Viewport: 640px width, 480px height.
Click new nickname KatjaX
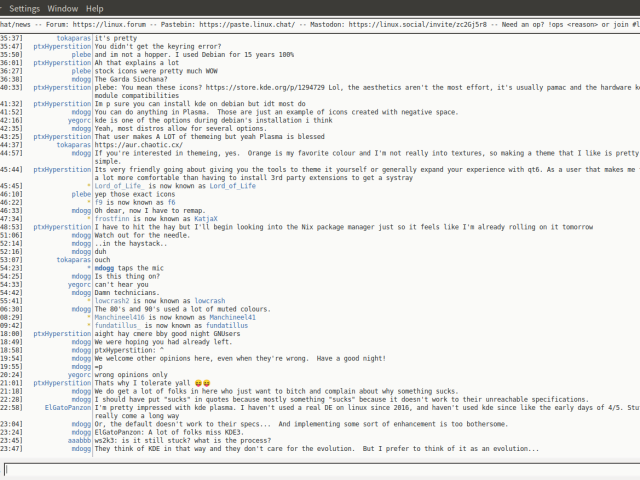coord(206,219)
